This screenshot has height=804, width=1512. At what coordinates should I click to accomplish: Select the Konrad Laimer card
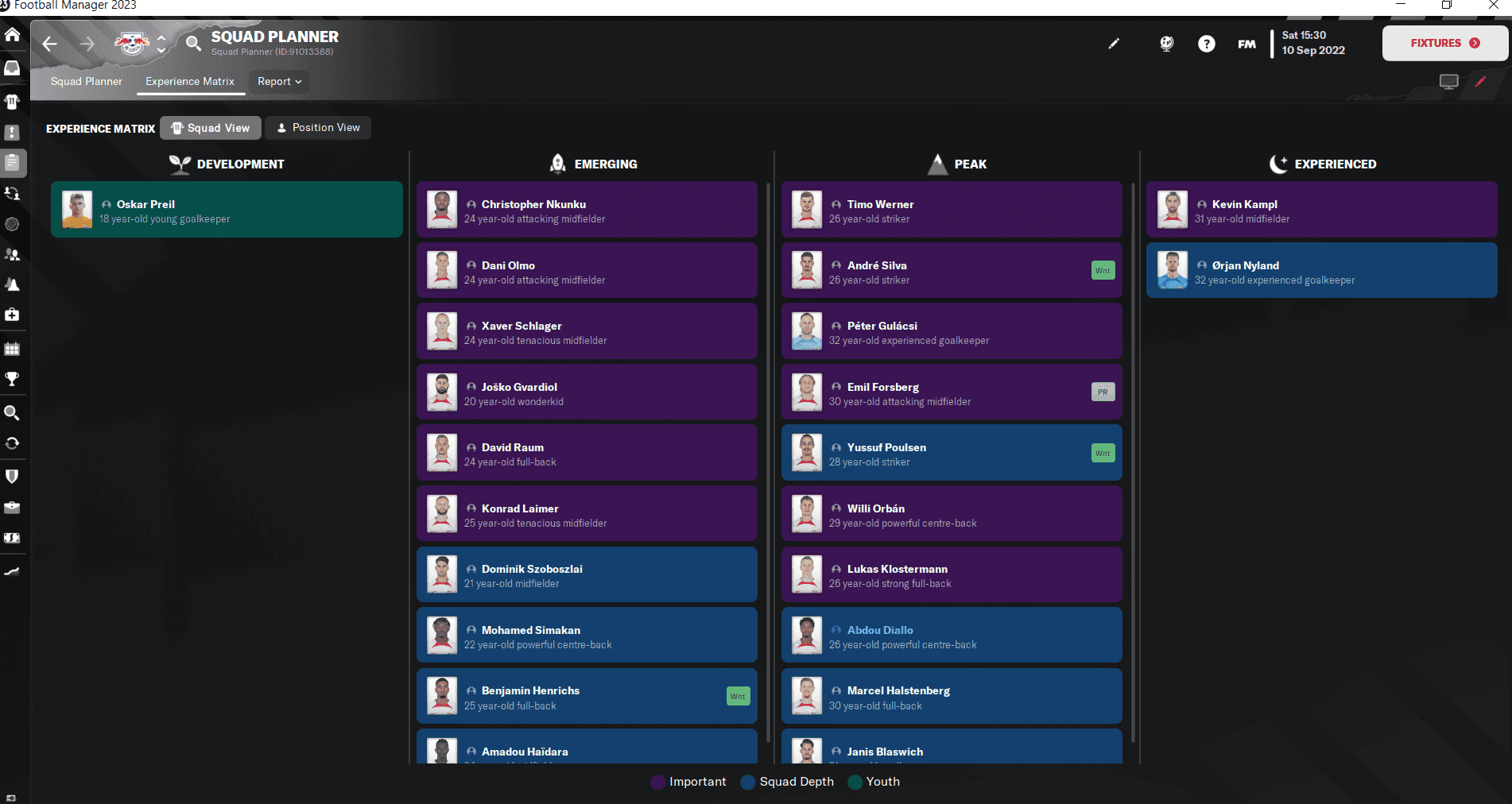pyautogui.click(x=587, y=513)
